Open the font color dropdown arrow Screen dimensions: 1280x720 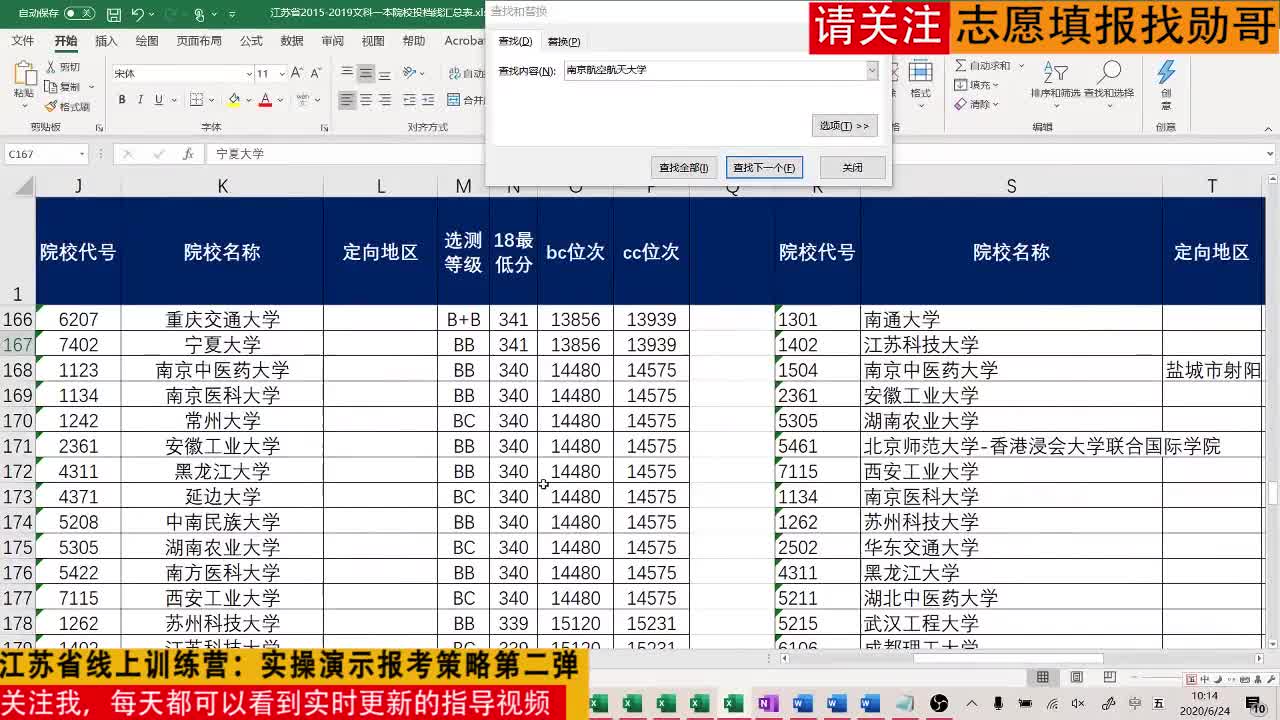[x=281, y=100]
